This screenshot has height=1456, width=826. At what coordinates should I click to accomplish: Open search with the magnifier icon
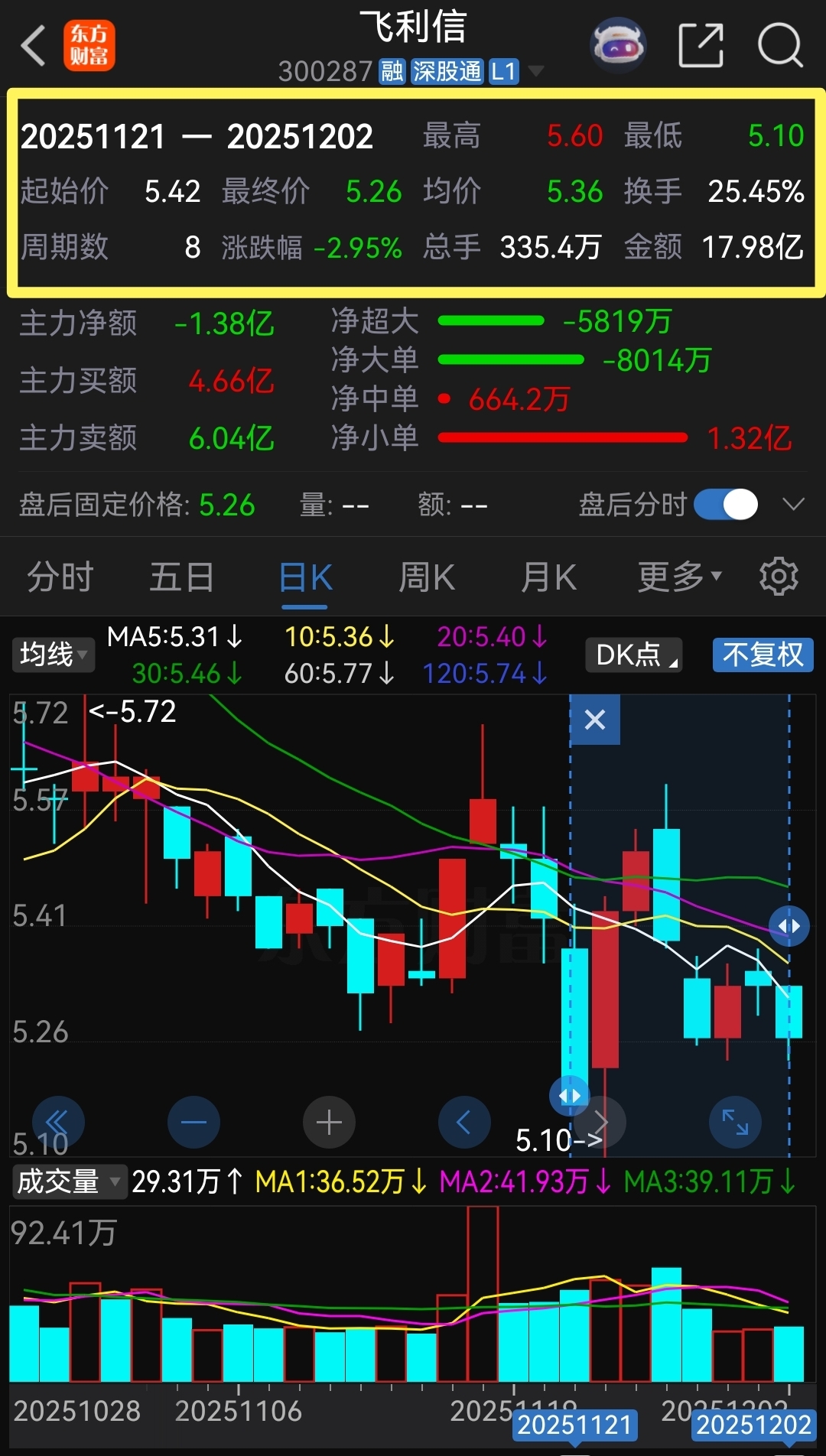point(780,46)
